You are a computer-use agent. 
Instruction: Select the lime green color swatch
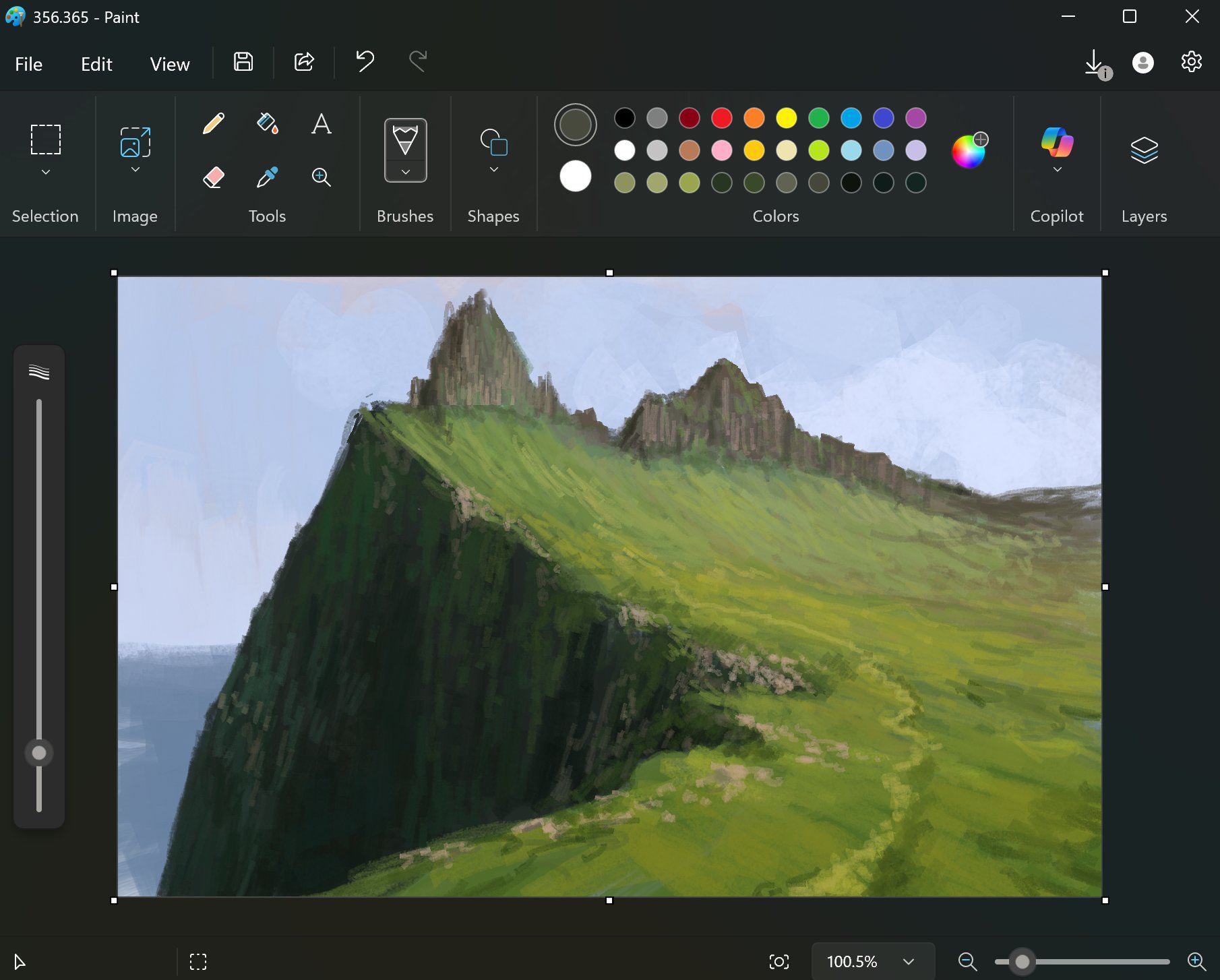pos(819,150)
